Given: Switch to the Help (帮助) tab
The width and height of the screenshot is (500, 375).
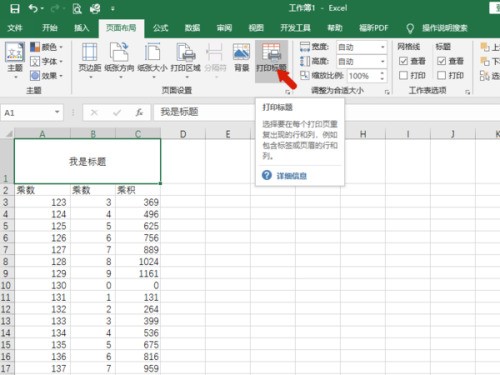Looking at the screenshot, I should point(335,28).
